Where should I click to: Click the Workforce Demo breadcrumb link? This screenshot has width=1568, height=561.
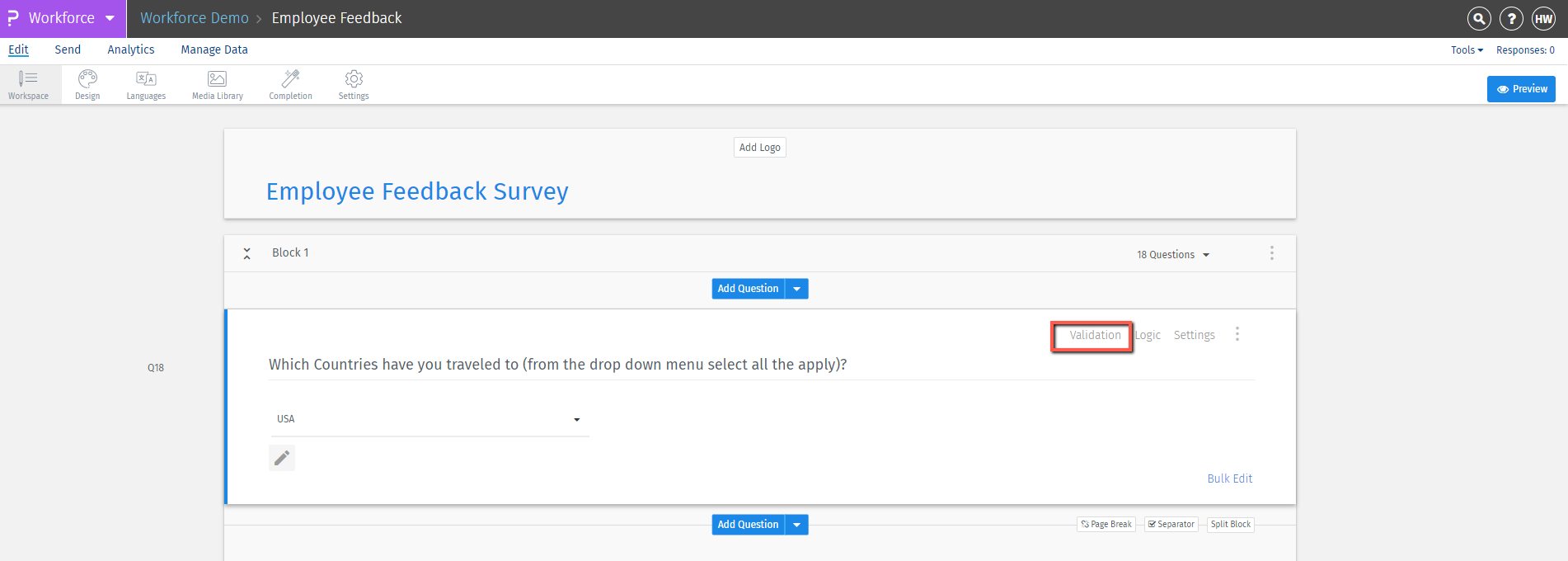195,18
